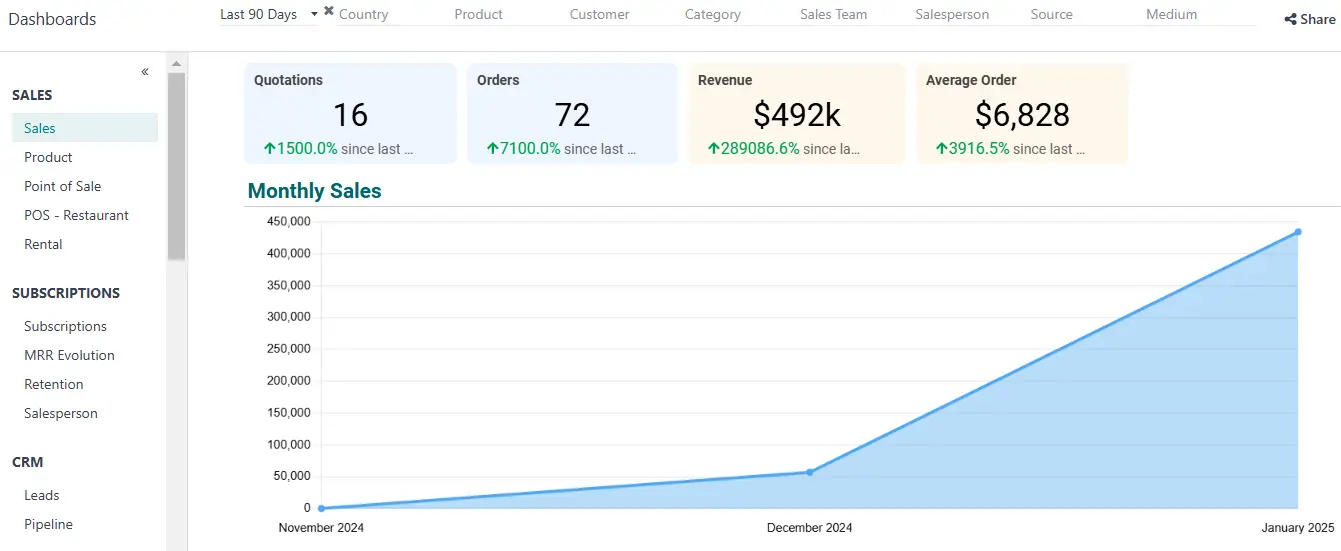
Task: Open the Category filter field
Action: pyautogui.click(x=738, y=15)
